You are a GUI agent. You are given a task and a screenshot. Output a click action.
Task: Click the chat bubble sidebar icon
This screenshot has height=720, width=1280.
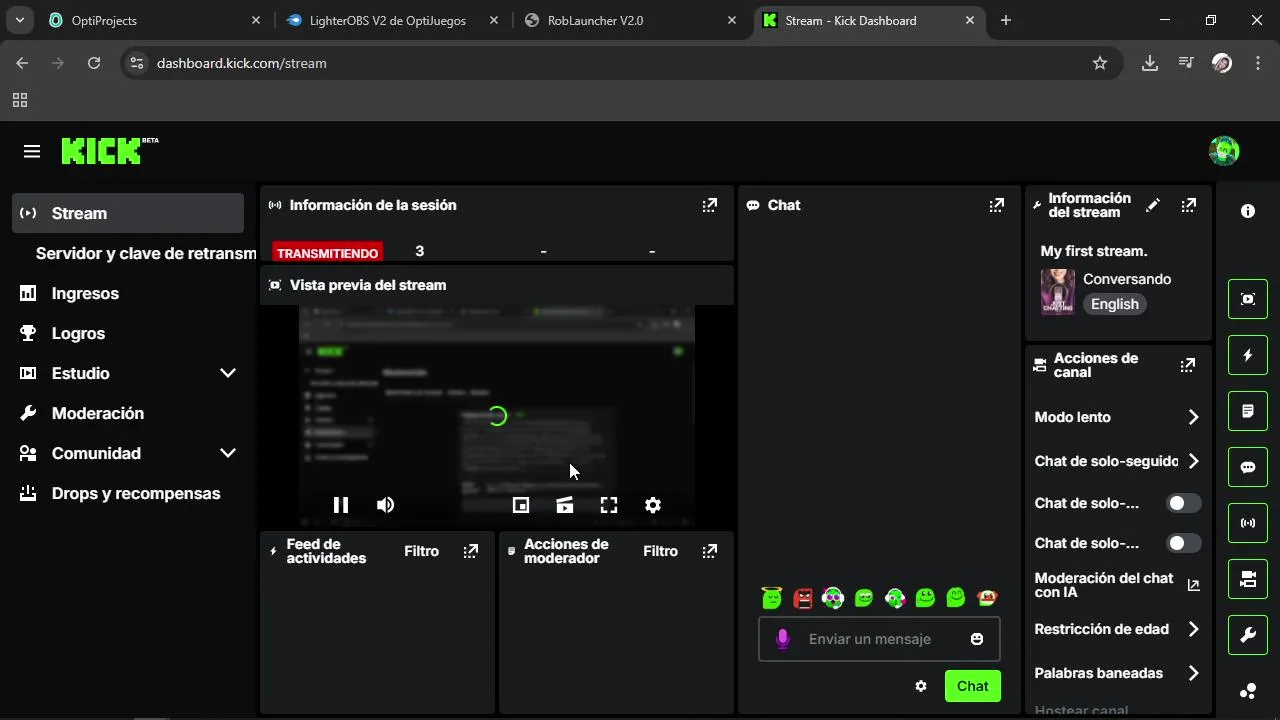(x=1248, y=467)
